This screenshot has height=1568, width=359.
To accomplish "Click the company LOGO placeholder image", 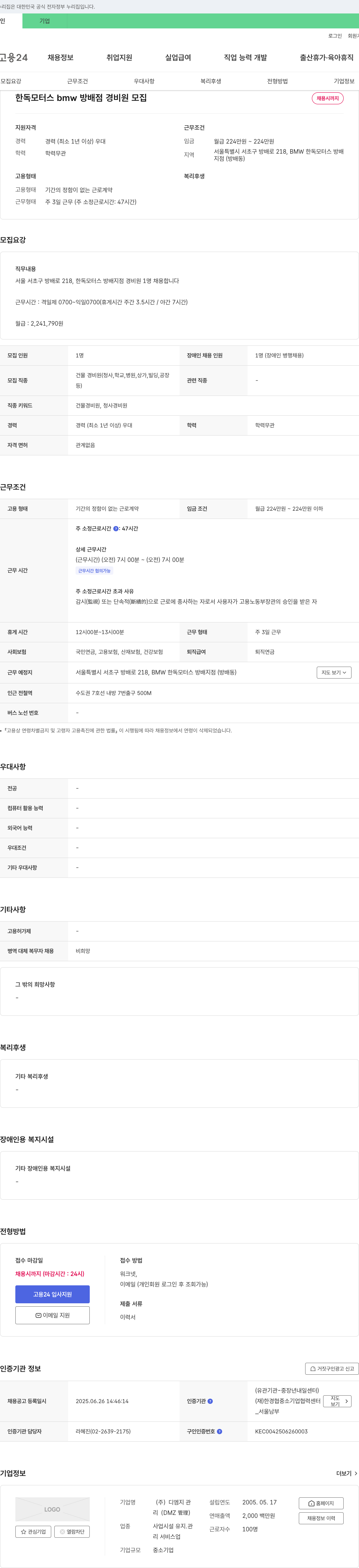I will pos(52,1510).
